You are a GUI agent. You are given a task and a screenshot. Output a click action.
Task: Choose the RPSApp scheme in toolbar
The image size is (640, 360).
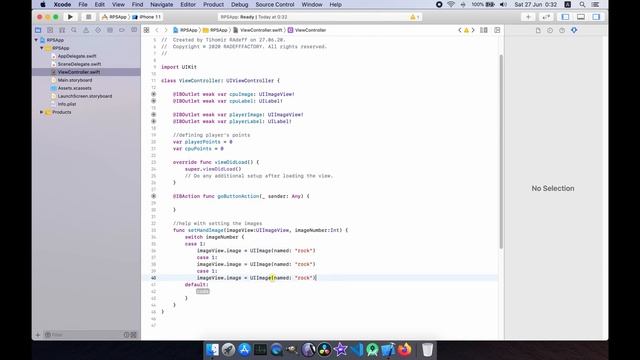[114, 17]
